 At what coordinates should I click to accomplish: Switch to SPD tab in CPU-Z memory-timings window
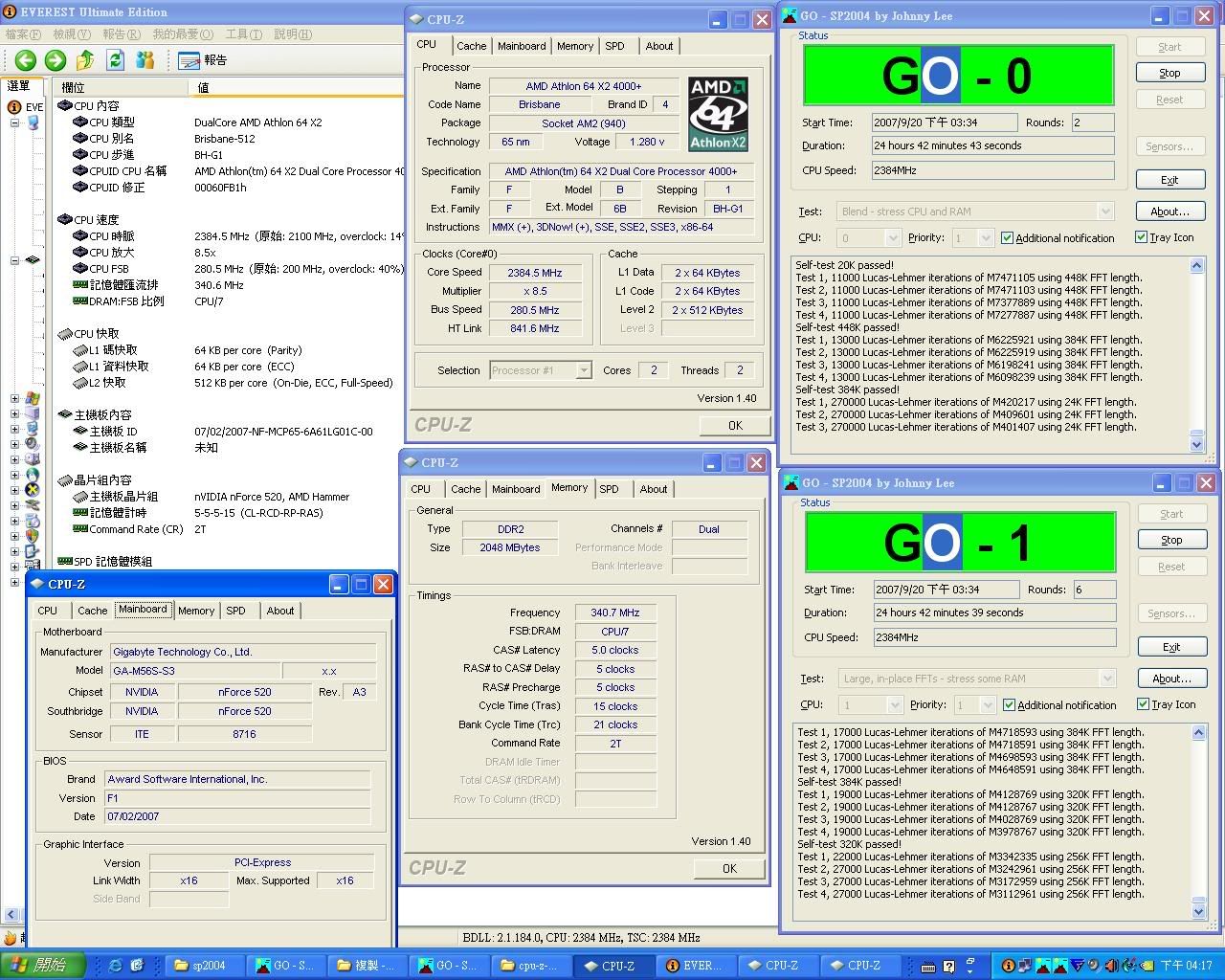pos(609,489)
